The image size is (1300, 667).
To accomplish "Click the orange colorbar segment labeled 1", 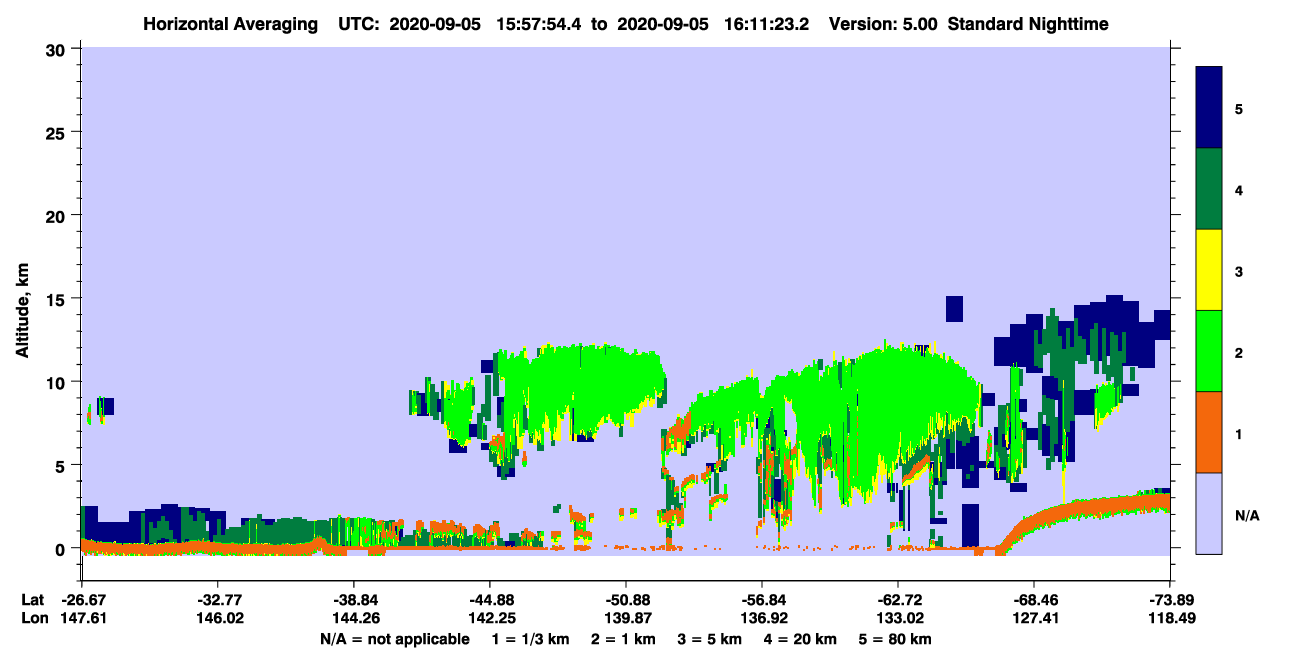I will tap(1209, 432).
